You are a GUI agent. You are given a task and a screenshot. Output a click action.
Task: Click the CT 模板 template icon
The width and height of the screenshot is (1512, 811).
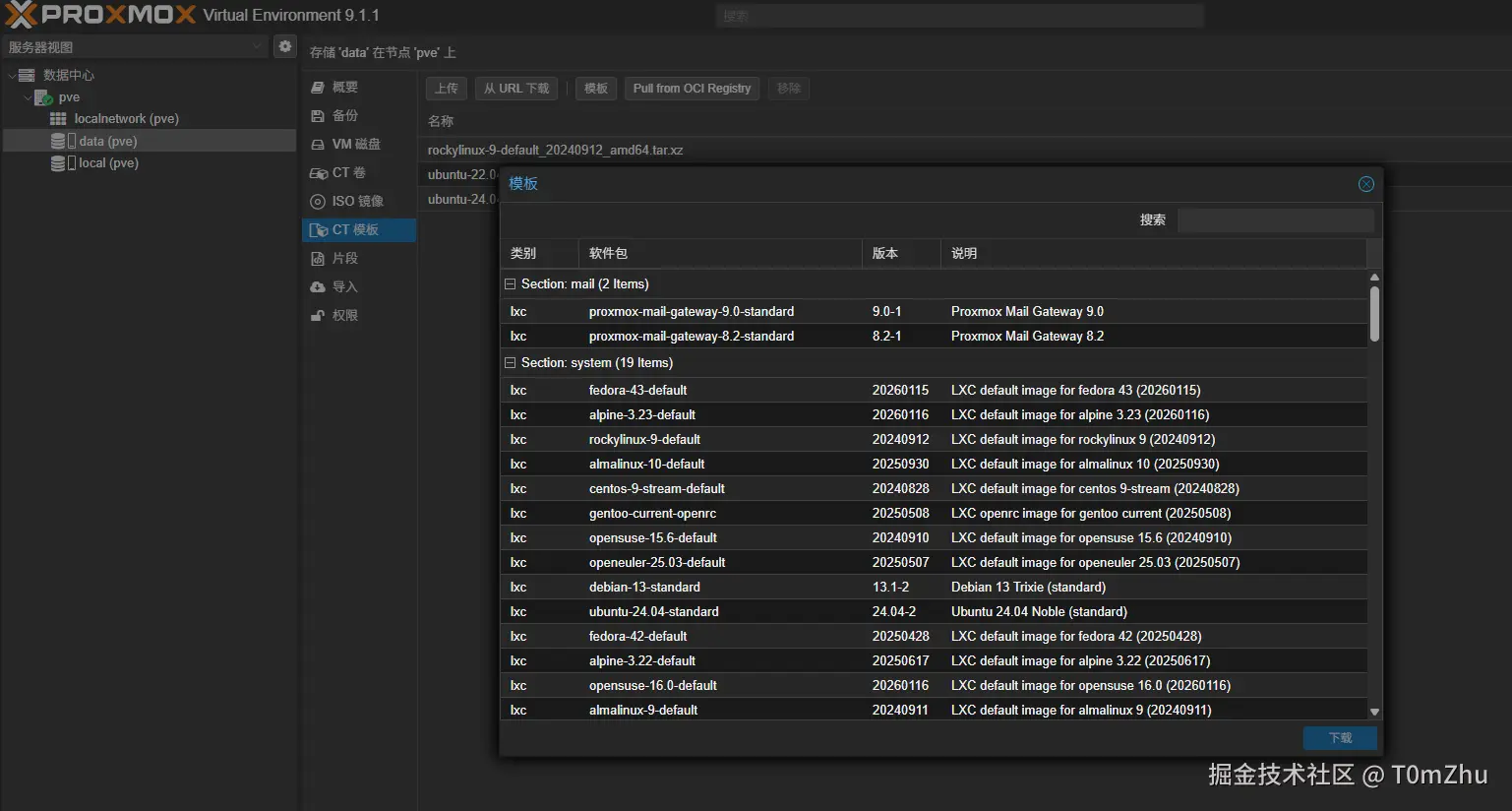click(319, 230)
